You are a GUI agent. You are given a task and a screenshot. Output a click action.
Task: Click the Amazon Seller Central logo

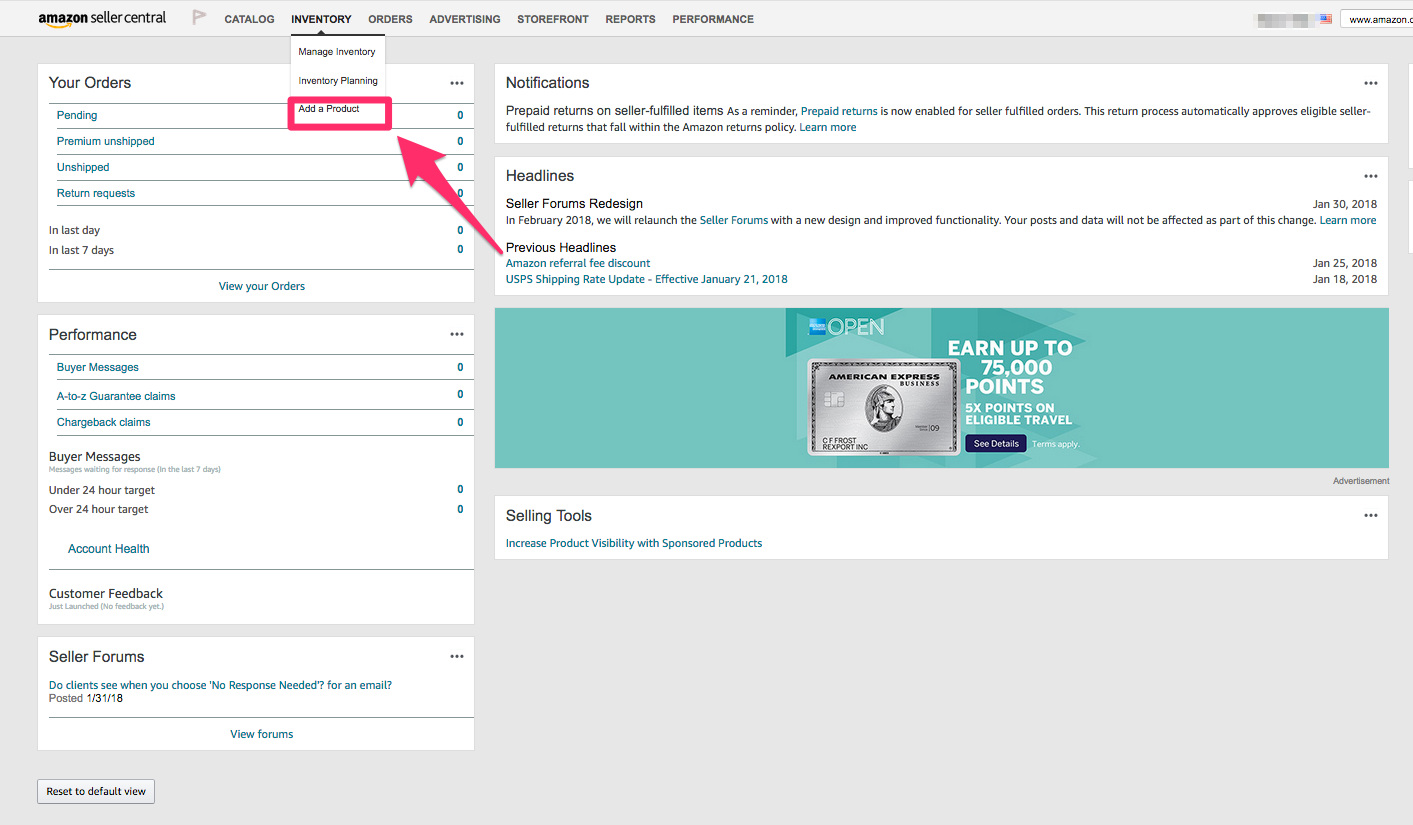click(x=101, y=17)
